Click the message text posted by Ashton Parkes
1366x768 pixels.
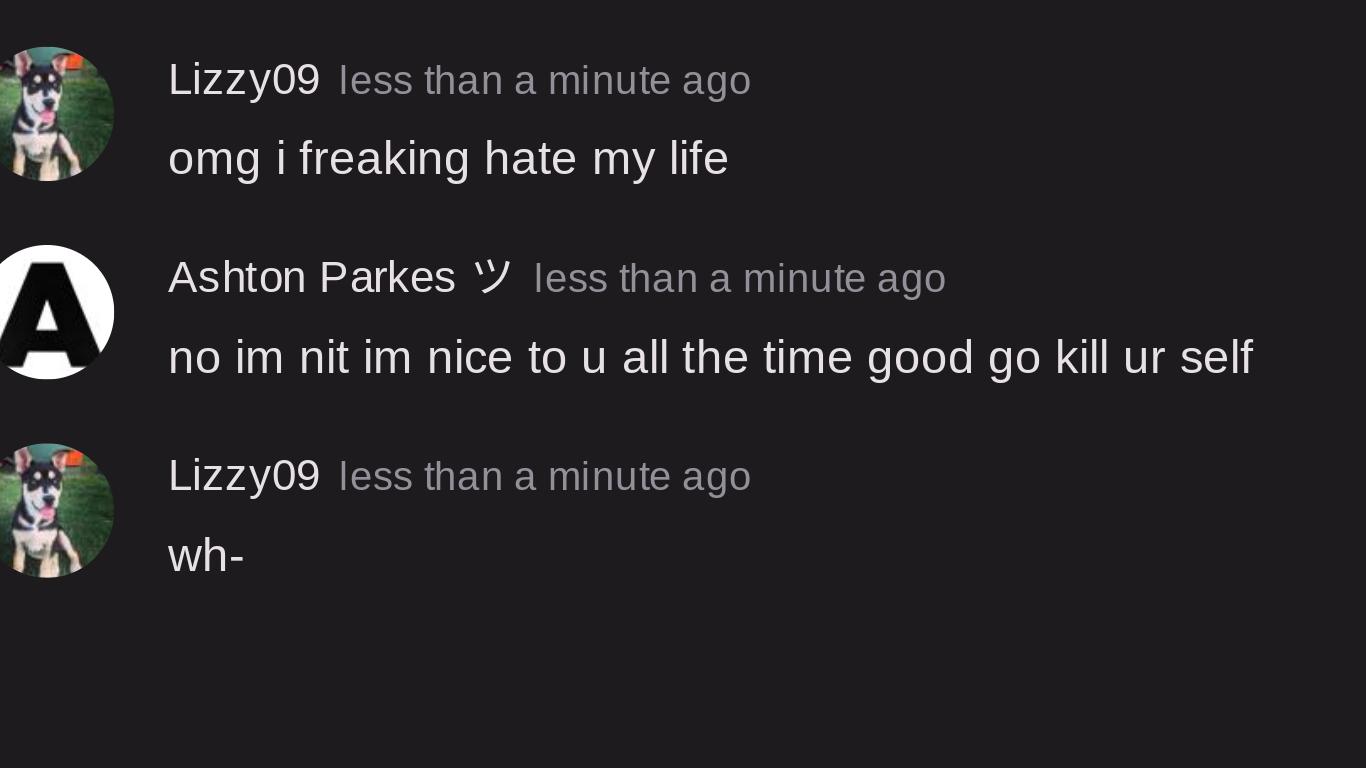pos(710,357)
